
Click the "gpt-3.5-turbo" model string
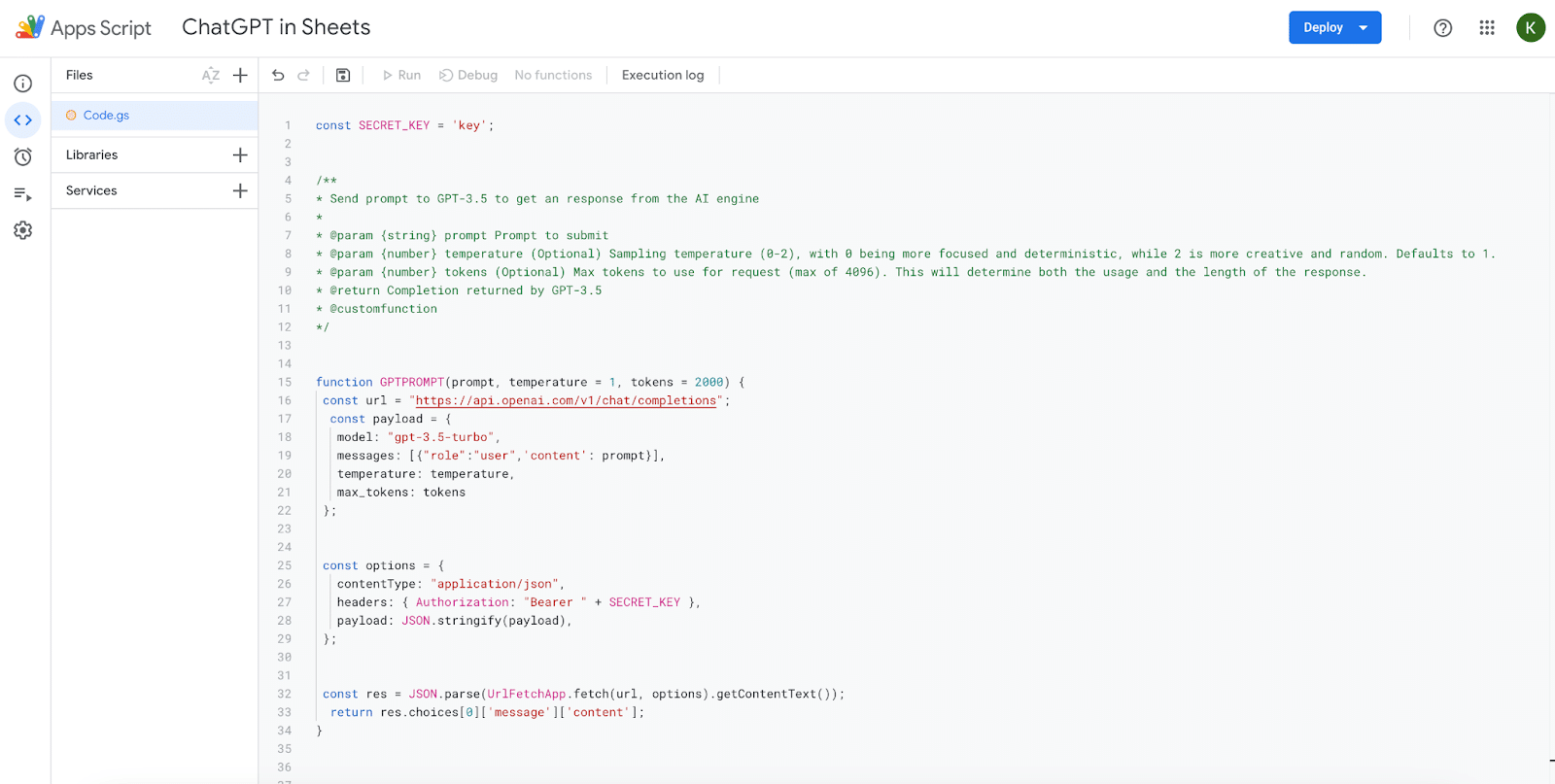pyautogui.click(x=441, y=437)
